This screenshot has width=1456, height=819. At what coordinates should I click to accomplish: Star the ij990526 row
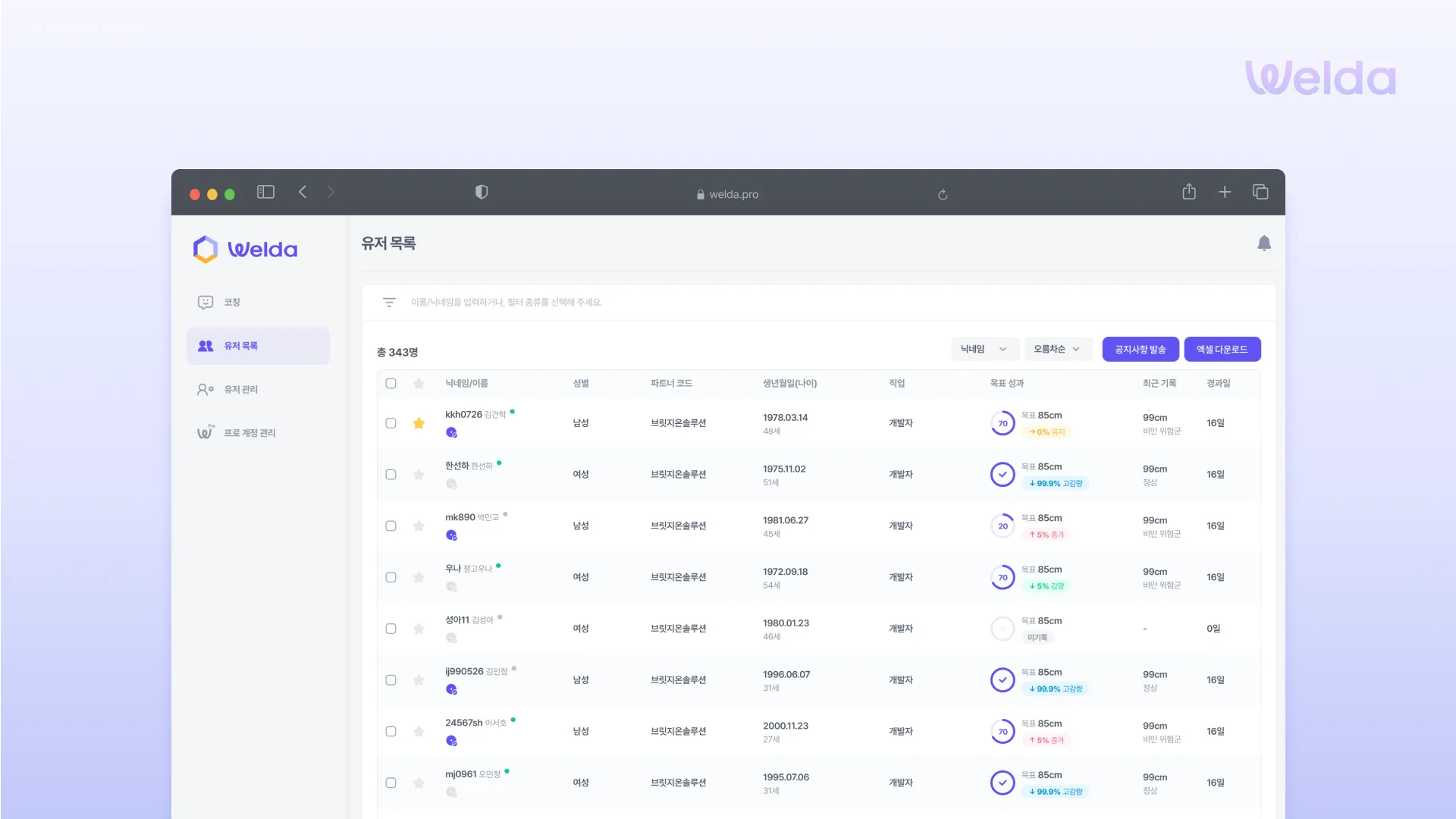(x=419, y=680)
